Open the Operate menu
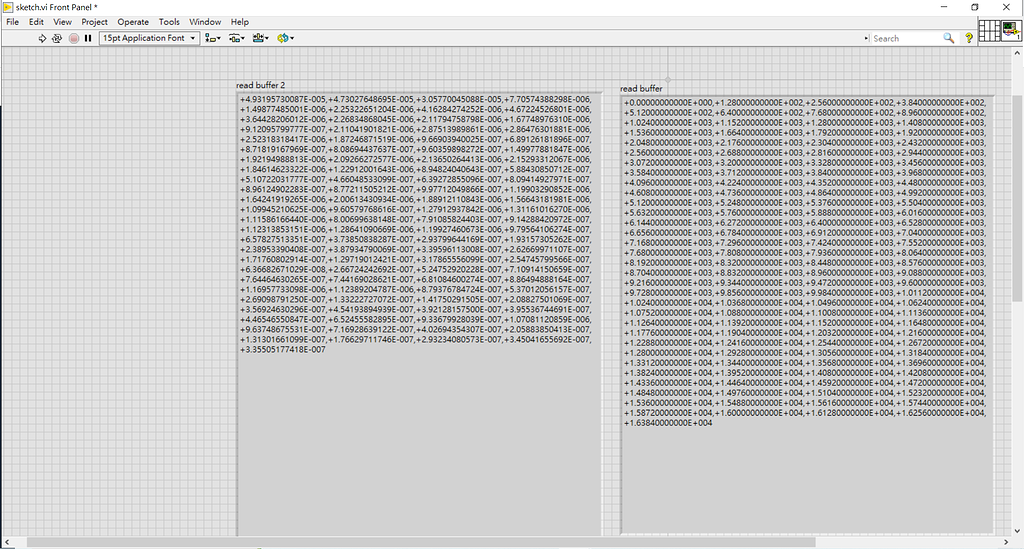Viewport: 1024px width, 549px height. point(133,21)
